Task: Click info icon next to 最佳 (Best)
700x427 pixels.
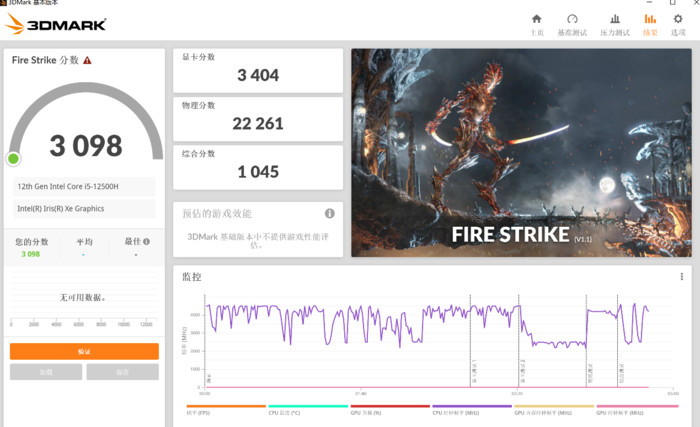Action: 146,242
